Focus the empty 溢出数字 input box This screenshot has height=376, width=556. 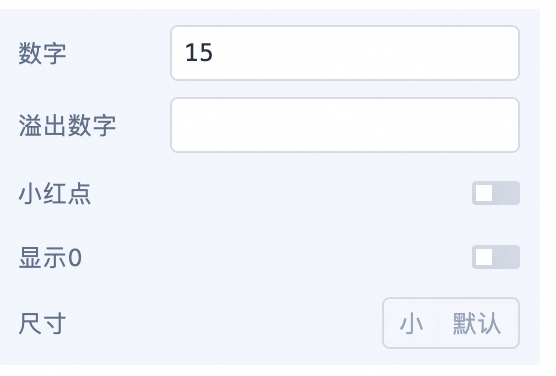(x=345, y=125)
